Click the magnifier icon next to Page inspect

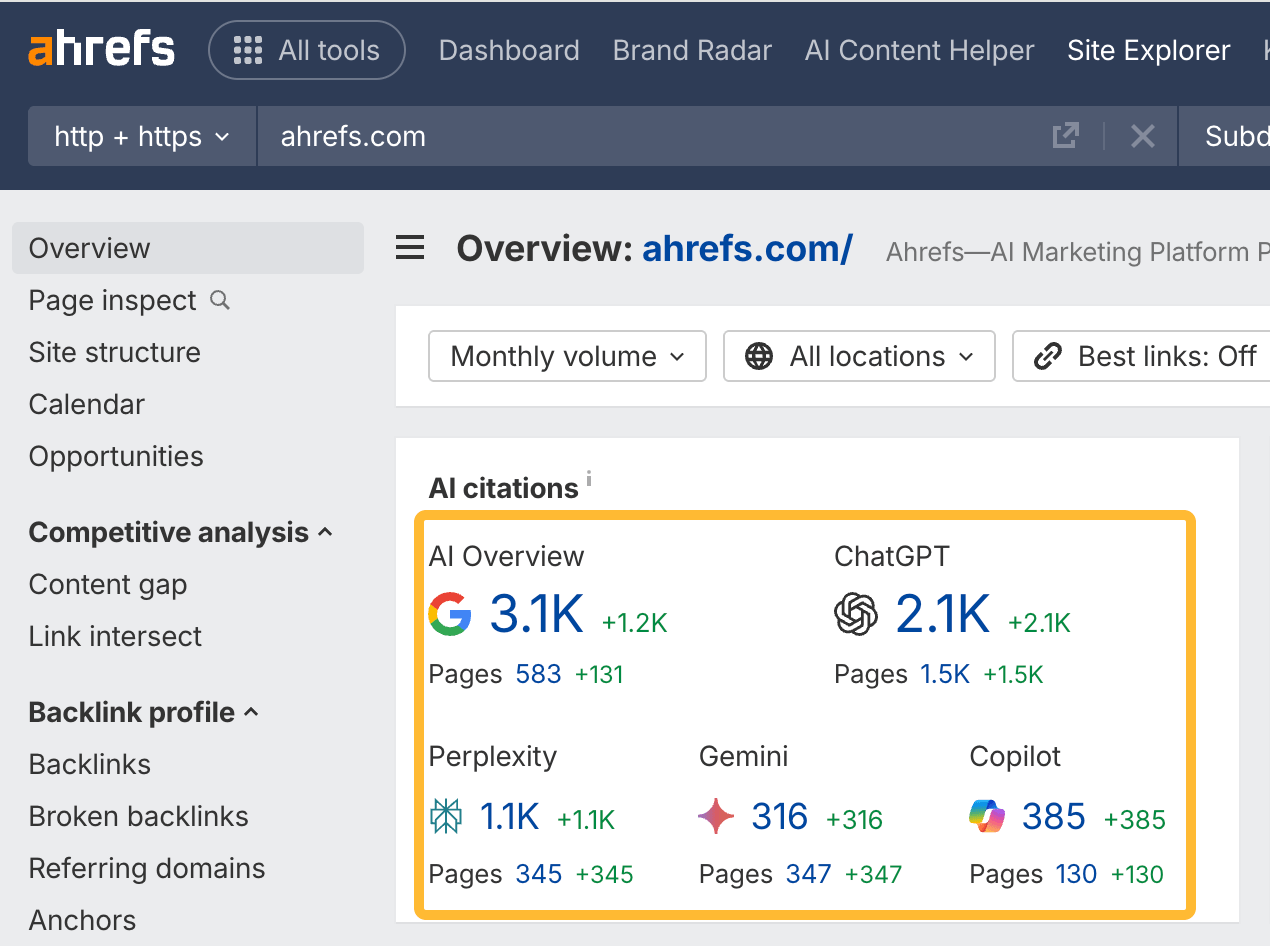pos(218,301)
